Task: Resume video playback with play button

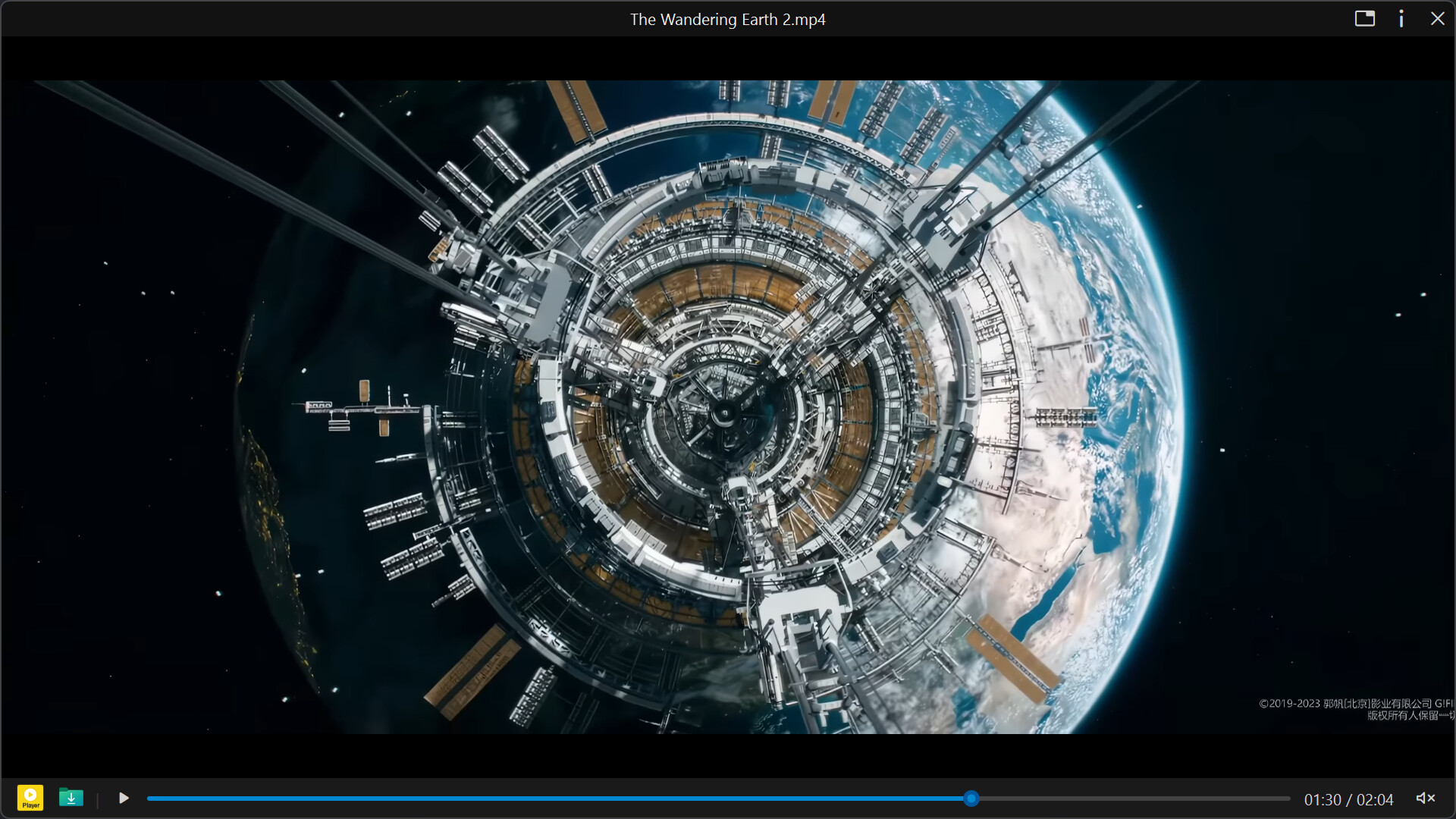Action: coord(124,798)
